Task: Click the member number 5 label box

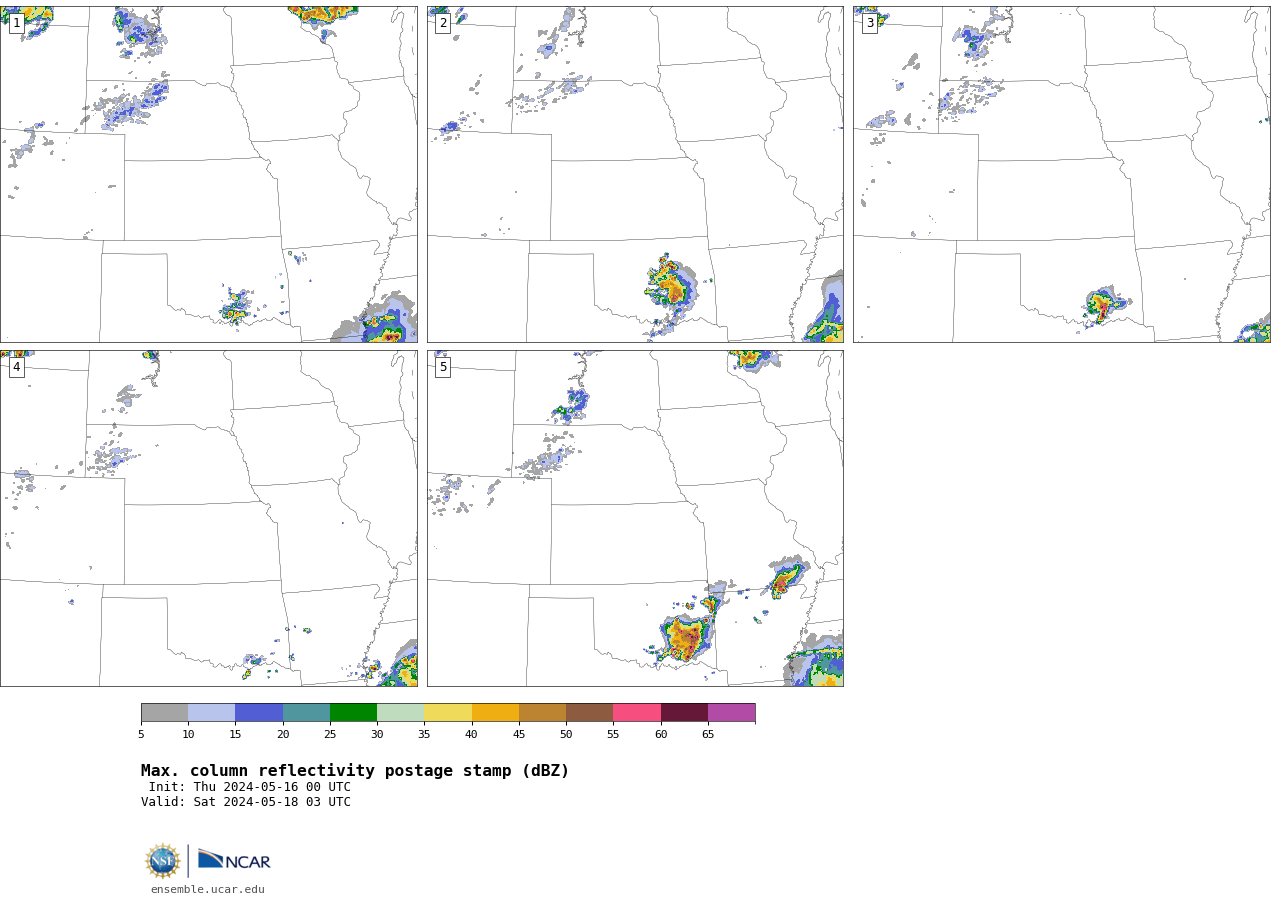Action: 443,367
